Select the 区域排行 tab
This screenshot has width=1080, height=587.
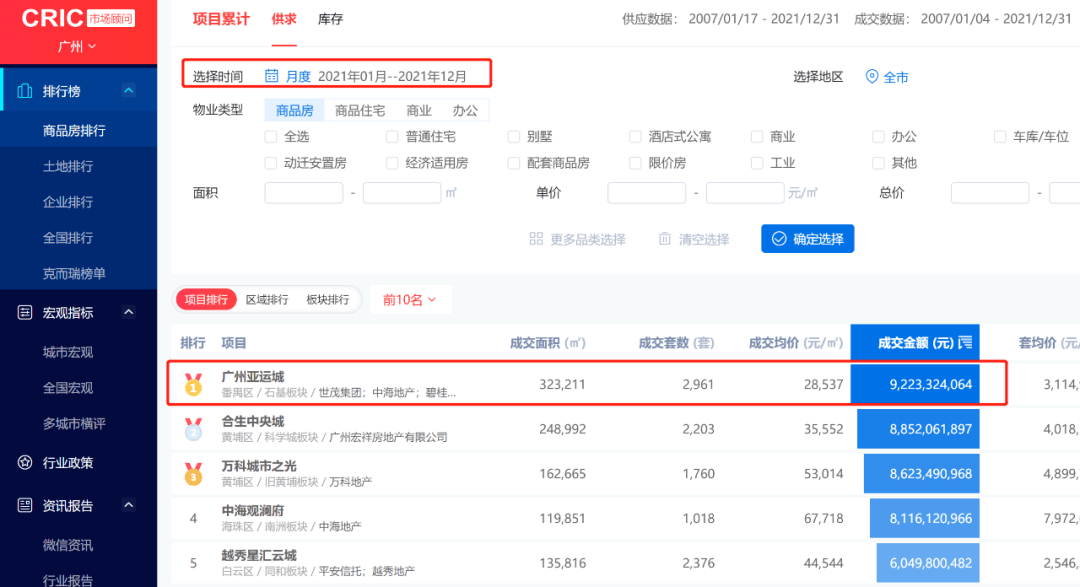coord(267,300)
